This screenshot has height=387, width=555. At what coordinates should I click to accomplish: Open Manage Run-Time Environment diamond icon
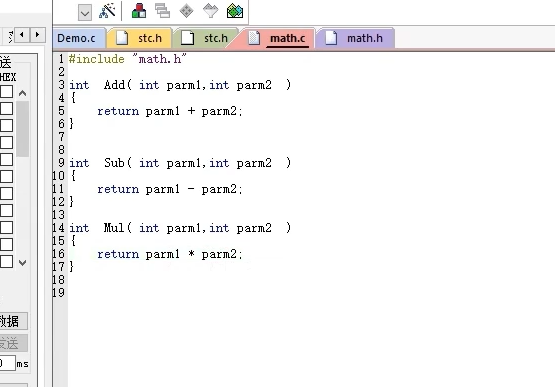coord(187,11)
